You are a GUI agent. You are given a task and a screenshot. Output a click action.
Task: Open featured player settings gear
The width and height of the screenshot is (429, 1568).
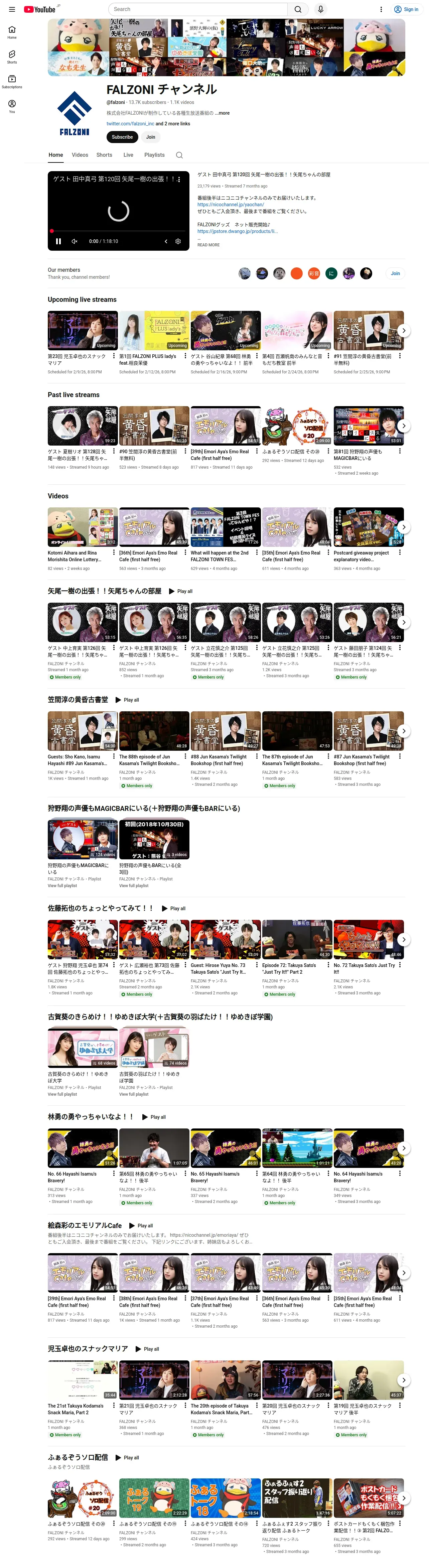click(x=178, y=241)
